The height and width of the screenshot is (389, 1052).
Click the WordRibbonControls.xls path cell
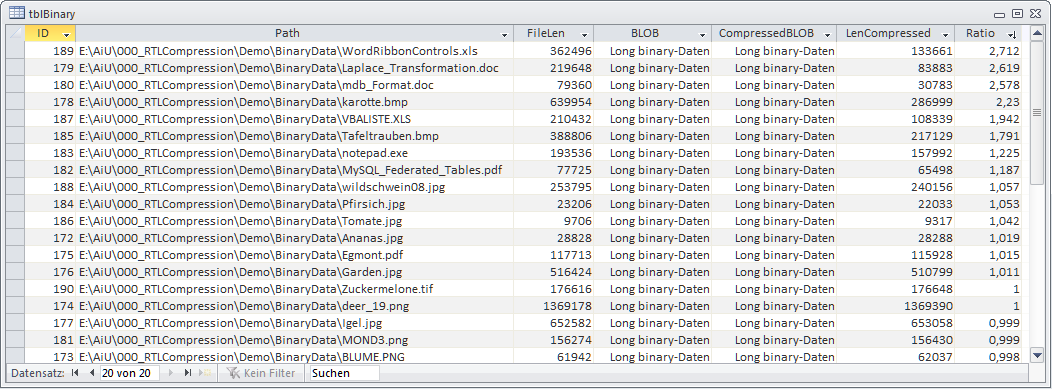coord(295,51)
